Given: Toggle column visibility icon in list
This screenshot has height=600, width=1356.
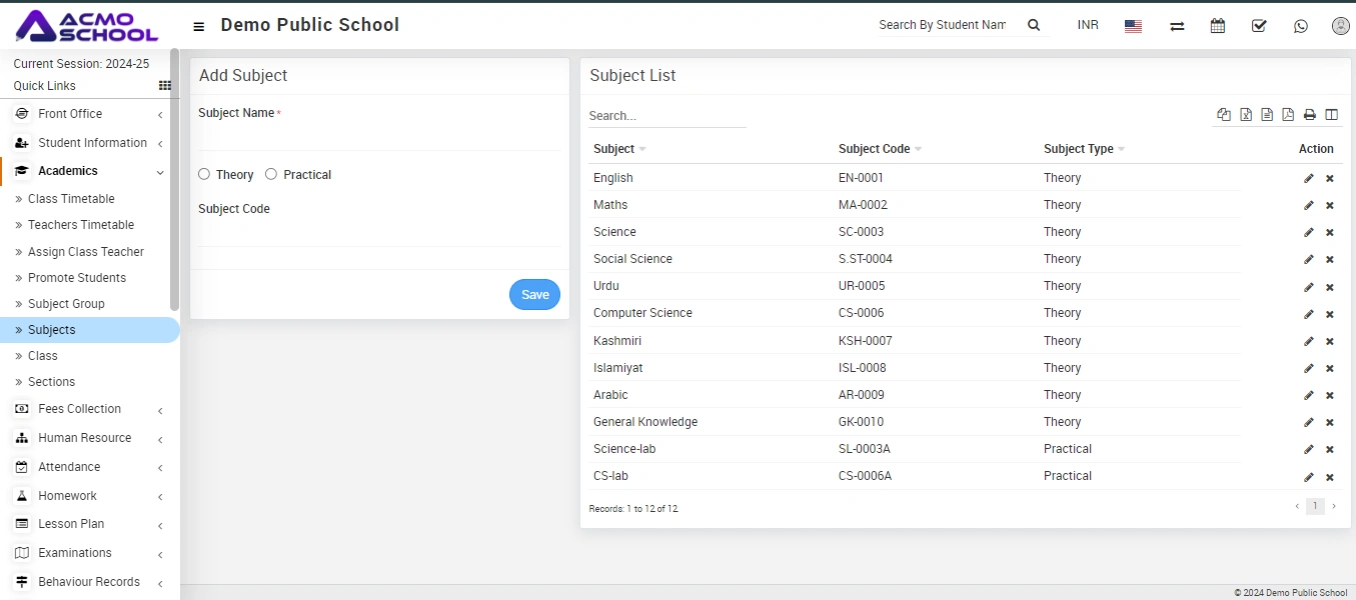Looking at the screenshot, I should coord(1331,115).
